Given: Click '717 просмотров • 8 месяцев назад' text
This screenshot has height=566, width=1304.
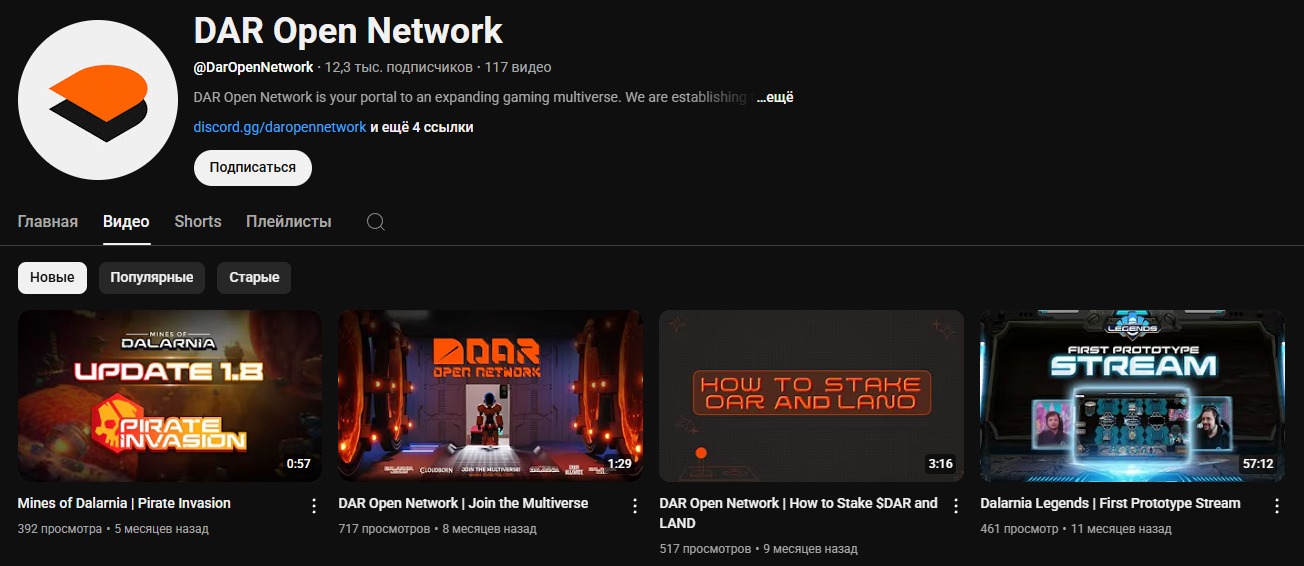Looking at the screenshot, I should click(438, 528).
